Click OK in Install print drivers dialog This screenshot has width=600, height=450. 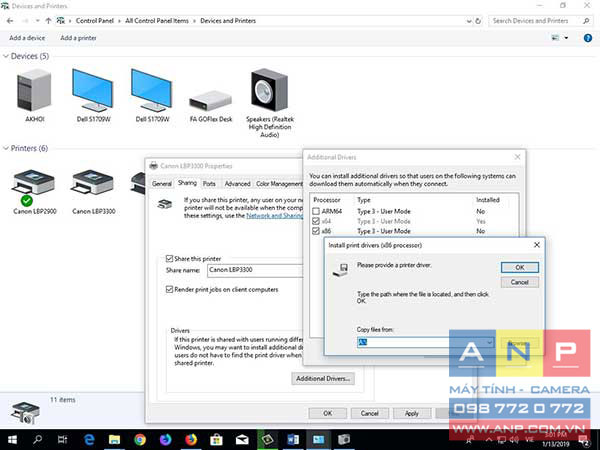point(520,267)
